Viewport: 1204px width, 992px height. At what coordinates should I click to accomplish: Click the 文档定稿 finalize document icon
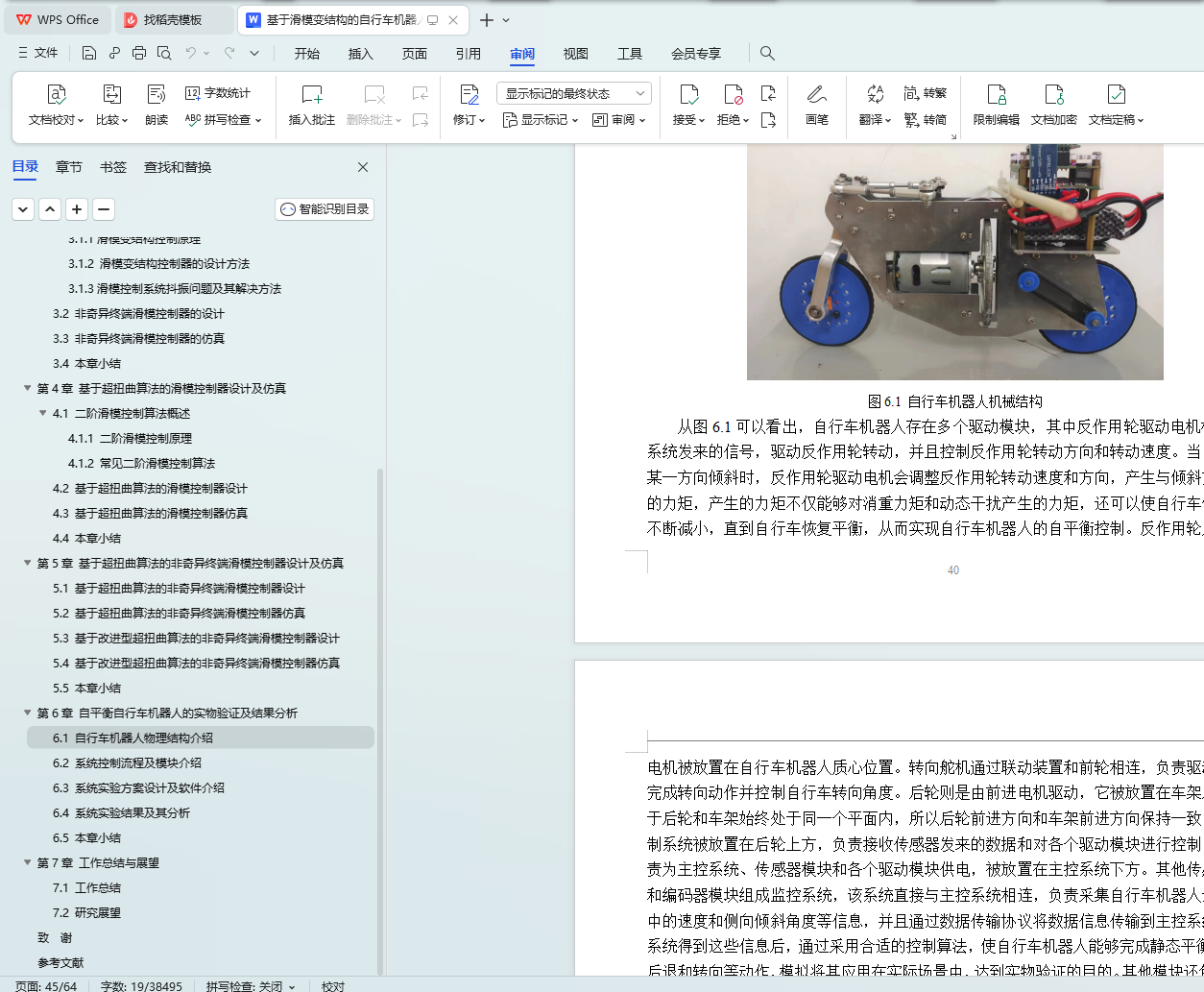[x=1116, y=94]
